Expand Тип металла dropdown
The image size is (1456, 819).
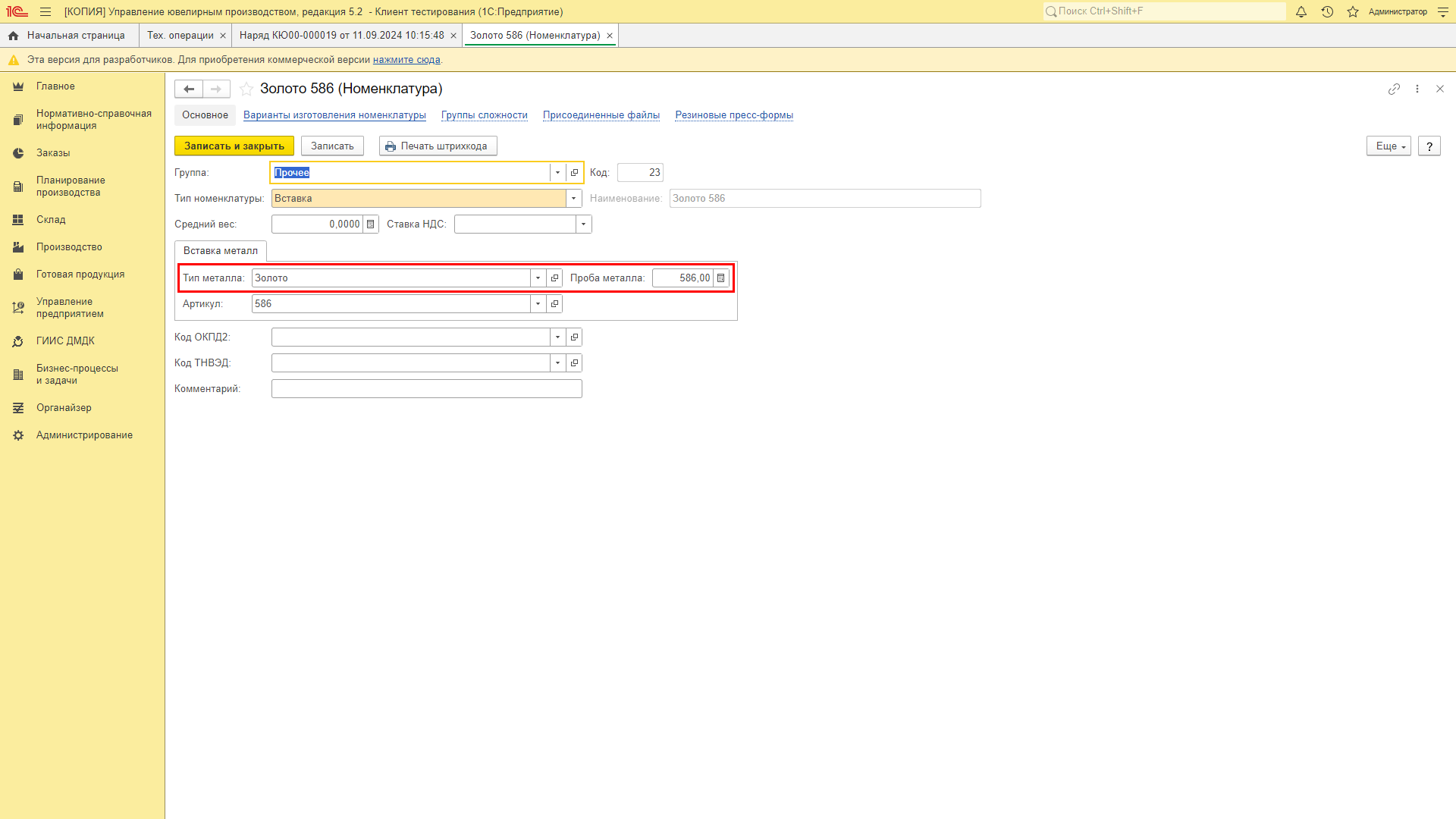coord(538,278)
